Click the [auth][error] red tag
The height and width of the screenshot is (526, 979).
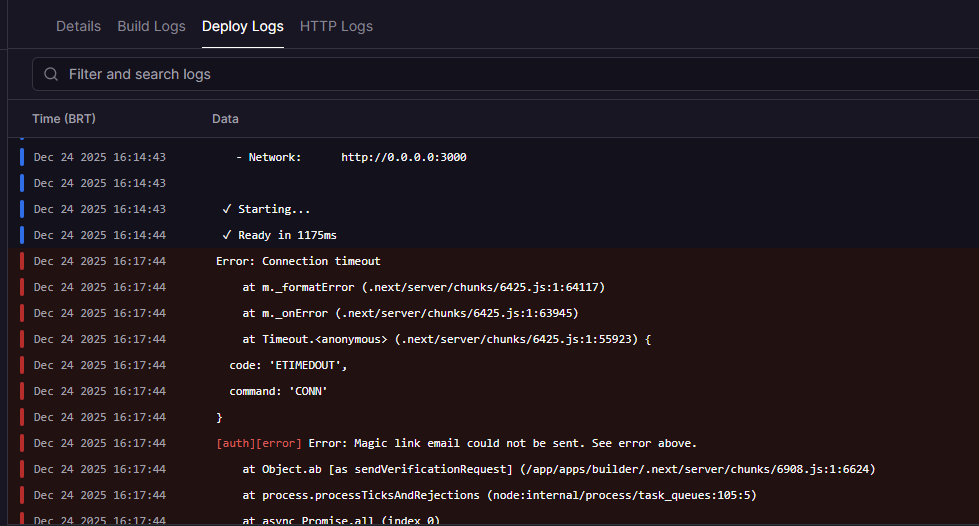pyautogui.click(x=258, y=444)
